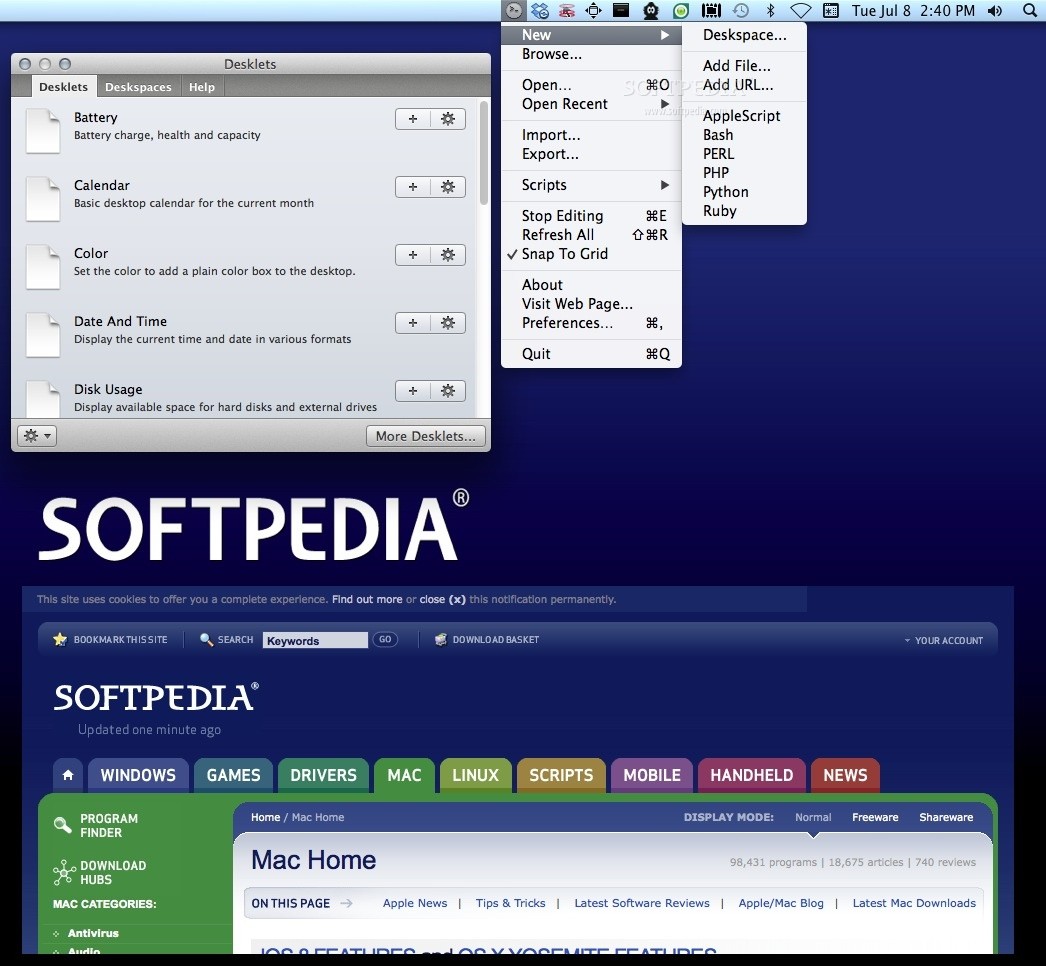Viewport: 1046px width, 966px height.
Task: Choose Refresh All in the menu
Action: click(591, 235)
